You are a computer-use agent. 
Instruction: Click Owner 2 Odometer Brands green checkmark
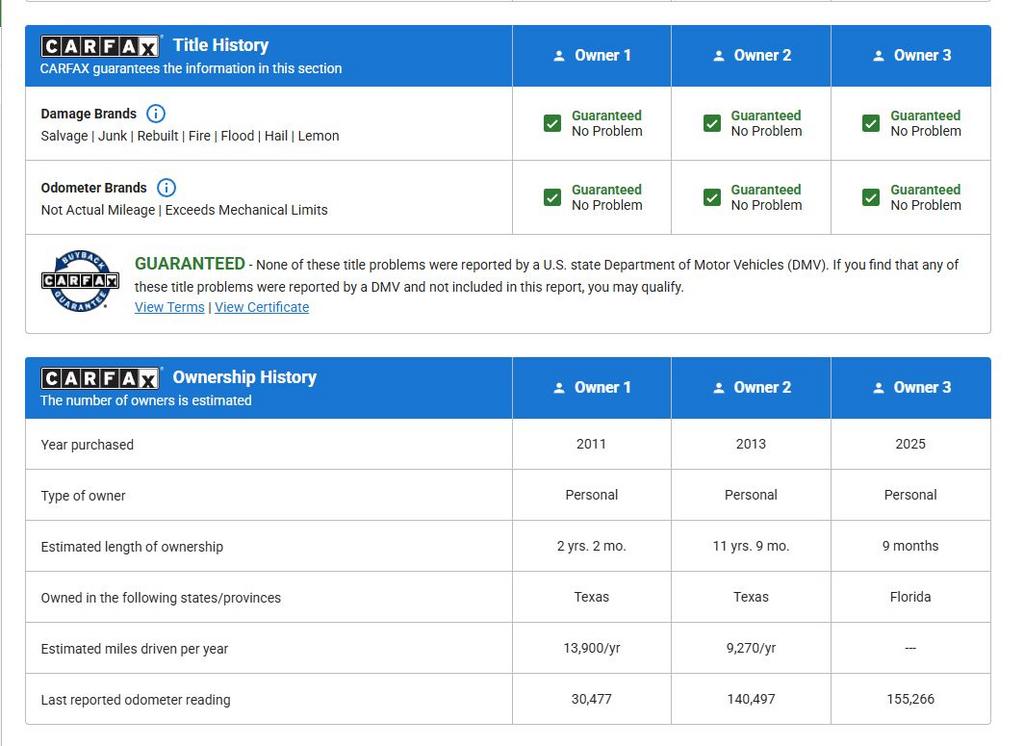tap(712, 198)
